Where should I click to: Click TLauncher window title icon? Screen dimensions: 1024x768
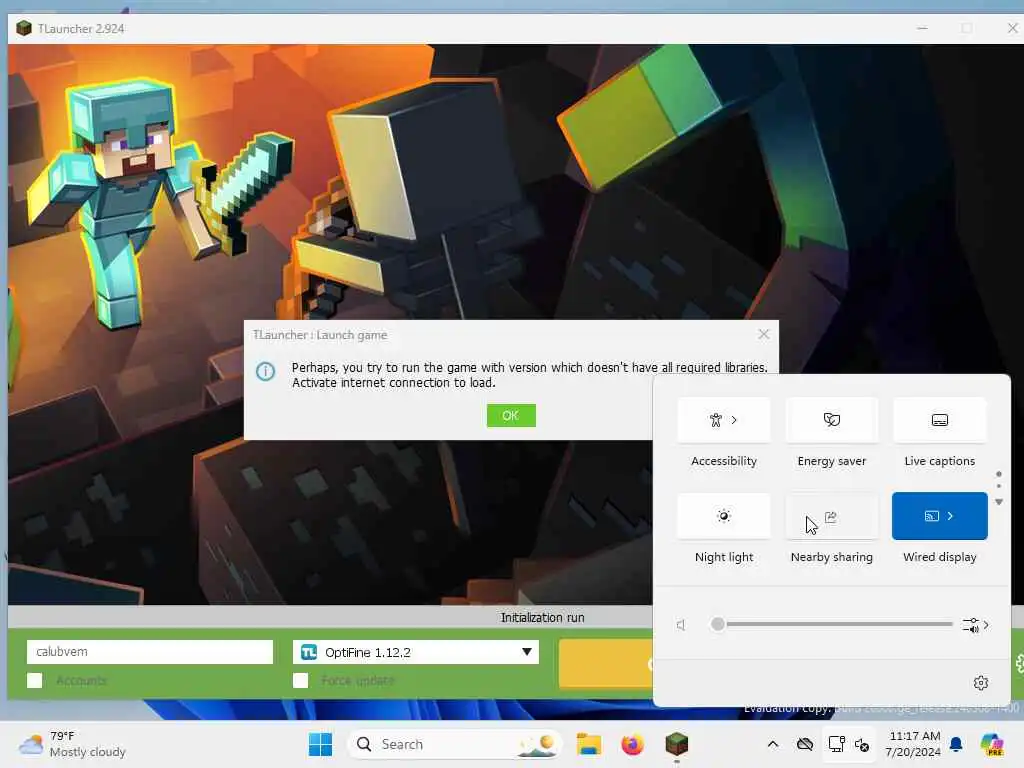click(x=24, y=28)
